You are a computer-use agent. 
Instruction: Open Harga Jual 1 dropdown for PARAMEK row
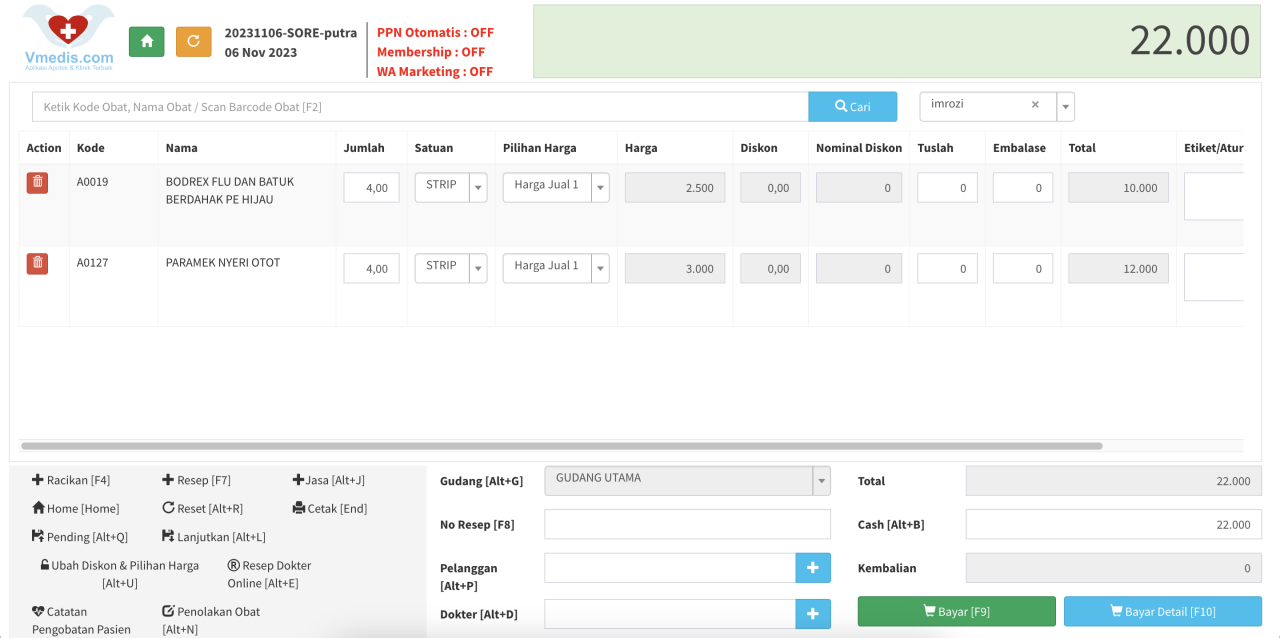click(x=600, y=269)
